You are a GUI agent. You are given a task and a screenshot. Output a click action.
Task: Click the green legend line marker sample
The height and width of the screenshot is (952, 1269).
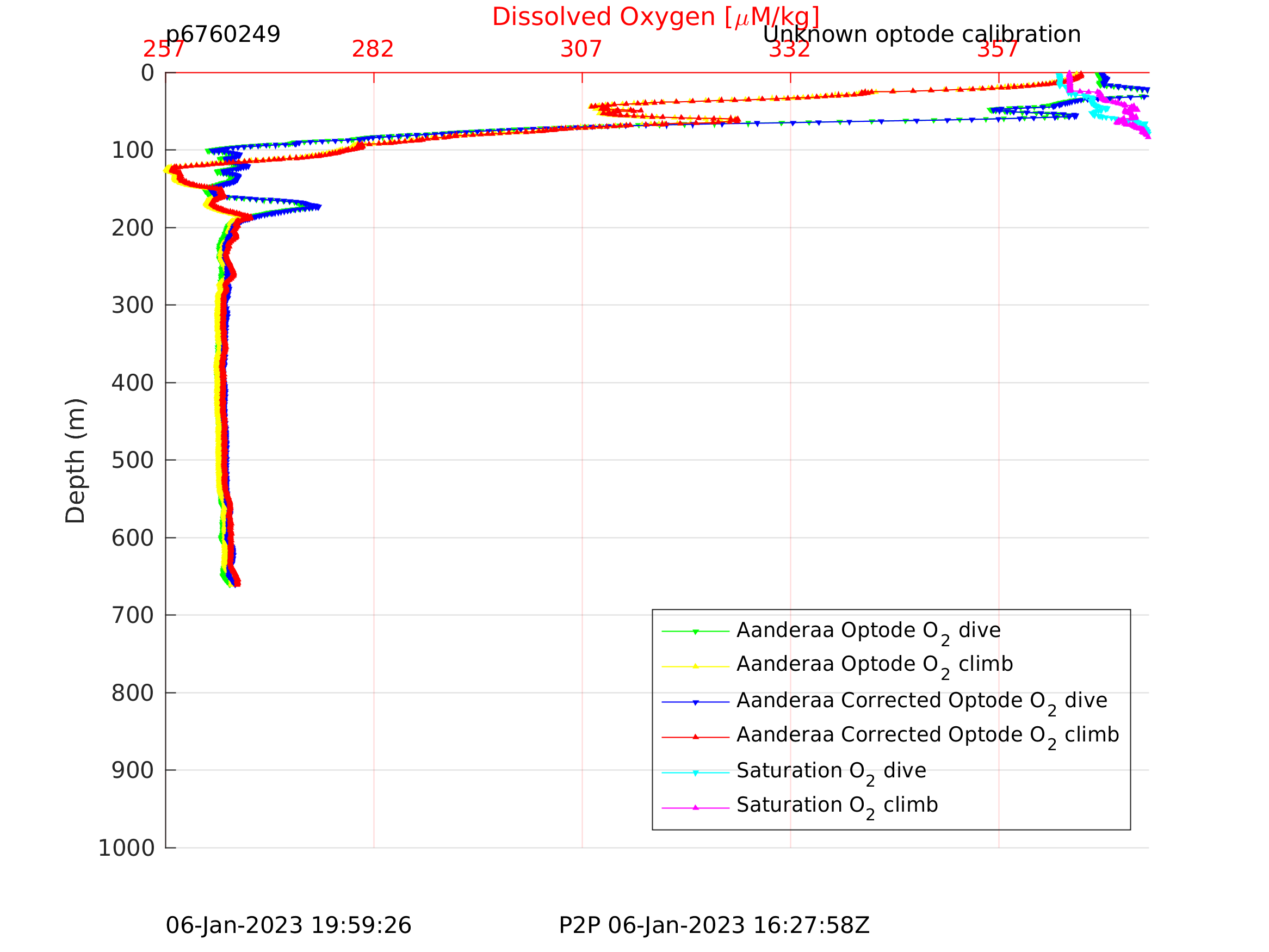coord(695,632)
